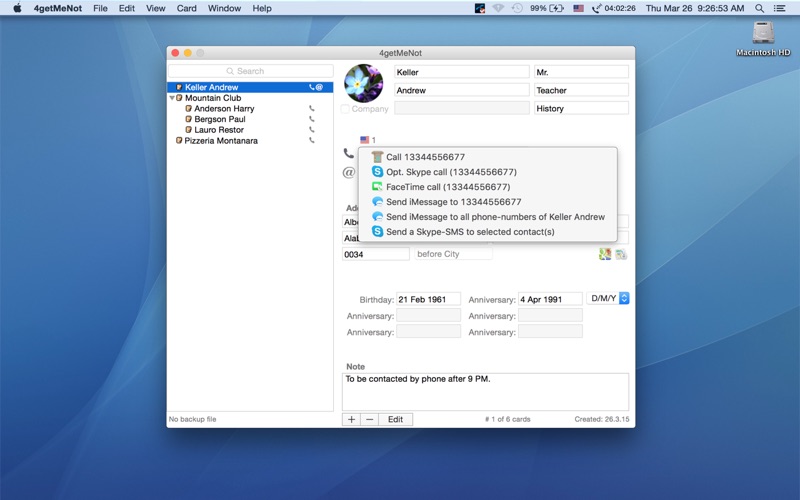Image resolution: width=800 pixels, height=500 pixels.
Task: Choose Opt. Skype call option
Action: click(488, 172)
